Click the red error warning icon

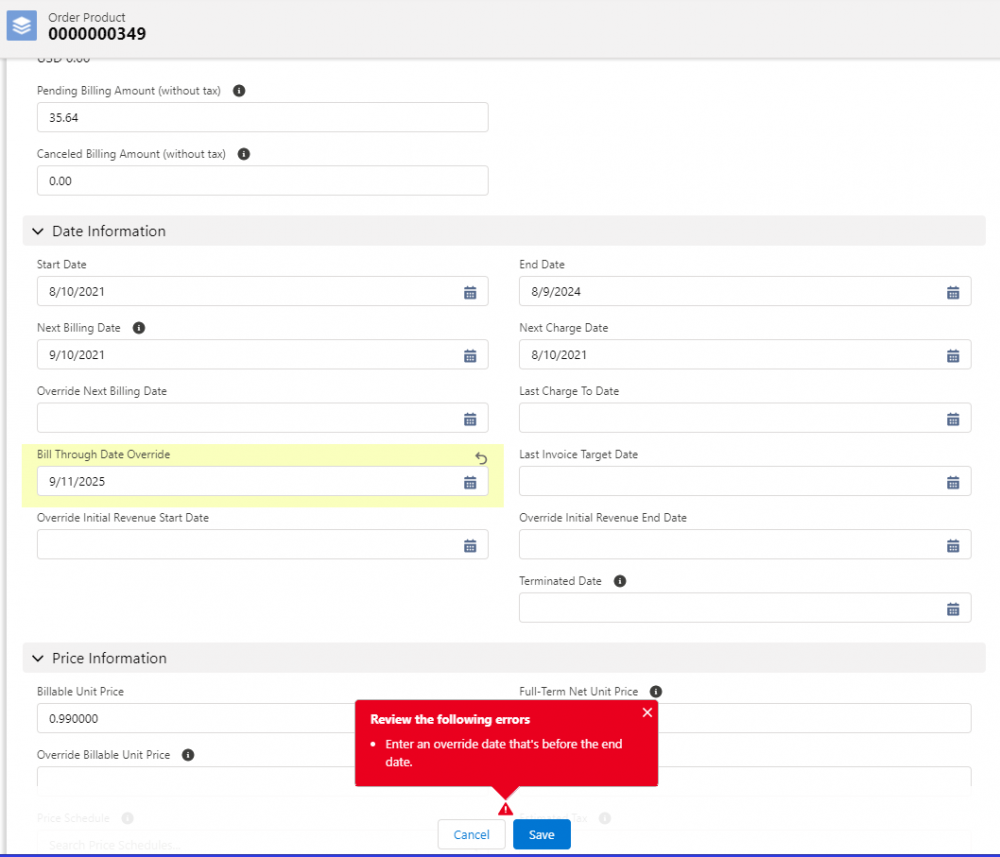point(505,809)
